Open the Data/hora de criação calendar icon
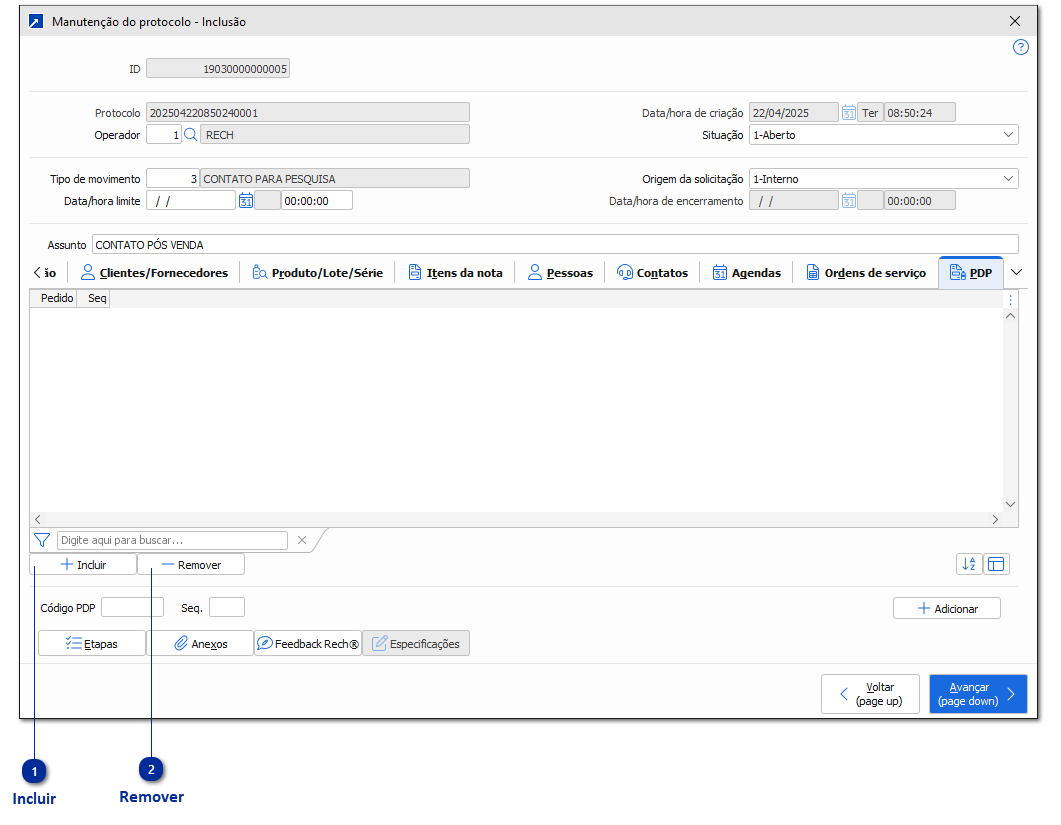 click(x=849, y=113)
